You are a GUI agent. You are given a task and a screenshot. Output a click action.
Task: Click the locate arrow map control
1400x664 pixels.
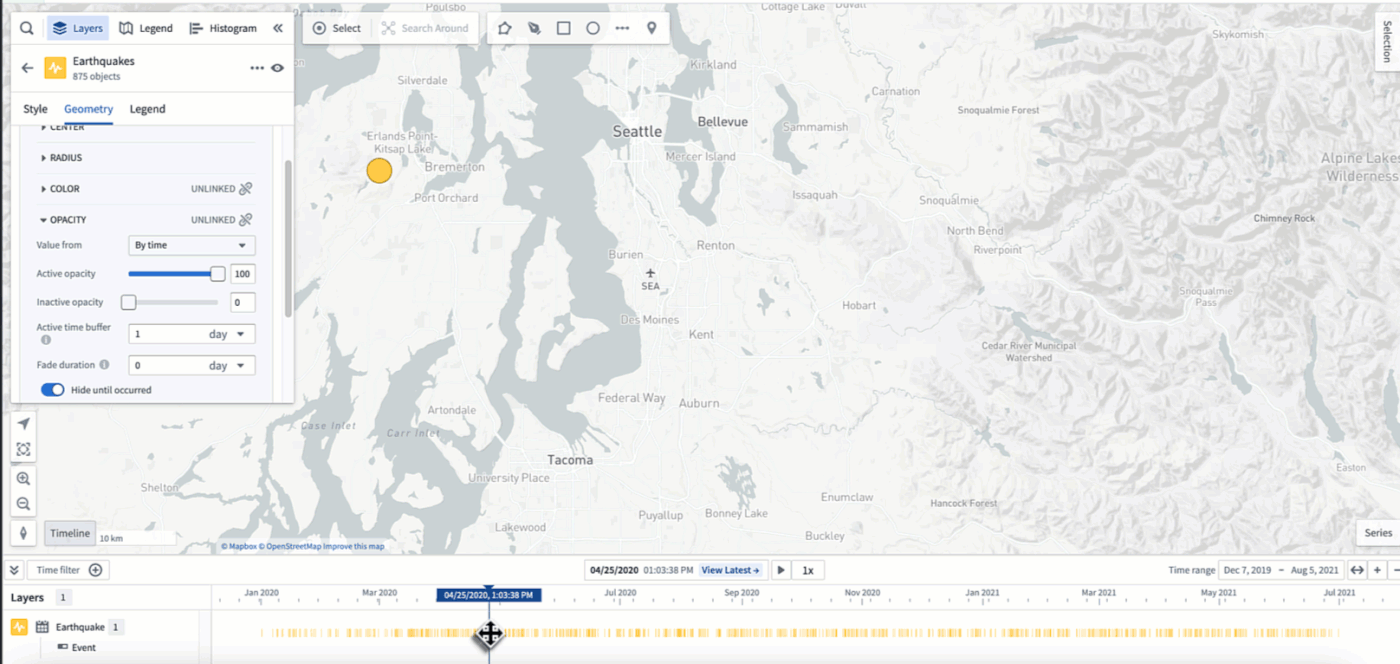tap(23, 424)
